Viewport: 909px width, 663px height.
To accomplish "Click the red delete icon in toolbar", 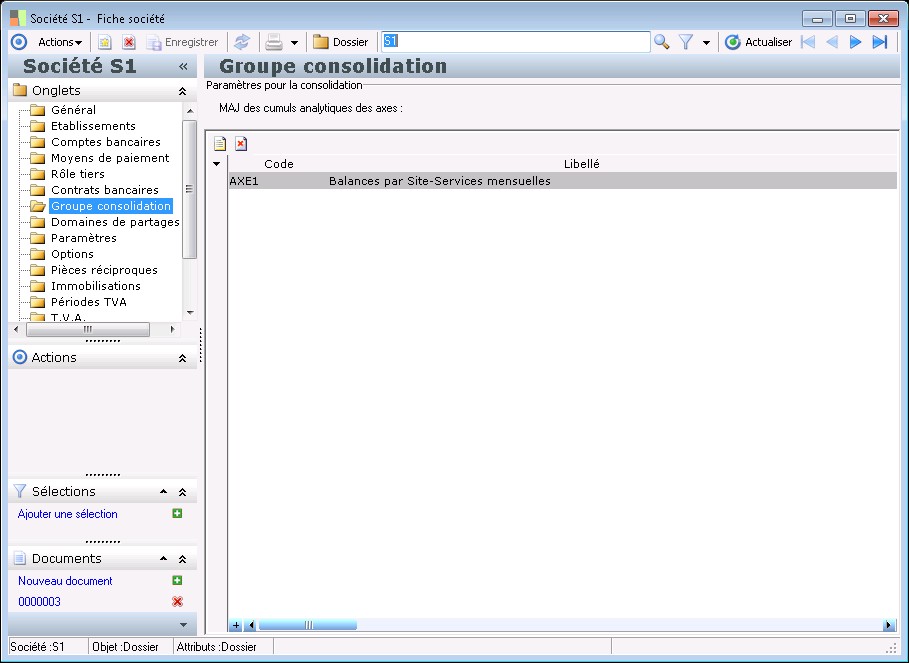I will tap(129, 42).
